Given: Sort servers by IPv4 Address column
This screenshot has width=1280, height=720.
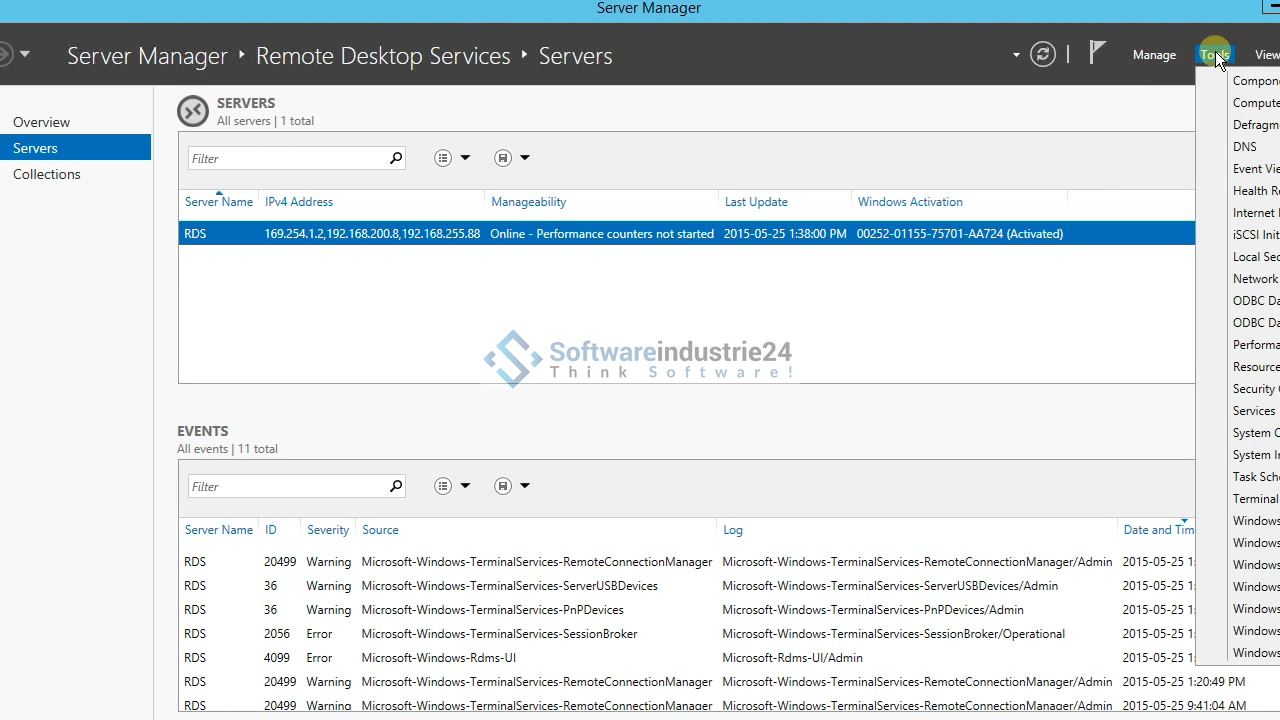Looking at the screenshot, I should tap(299, 202).
